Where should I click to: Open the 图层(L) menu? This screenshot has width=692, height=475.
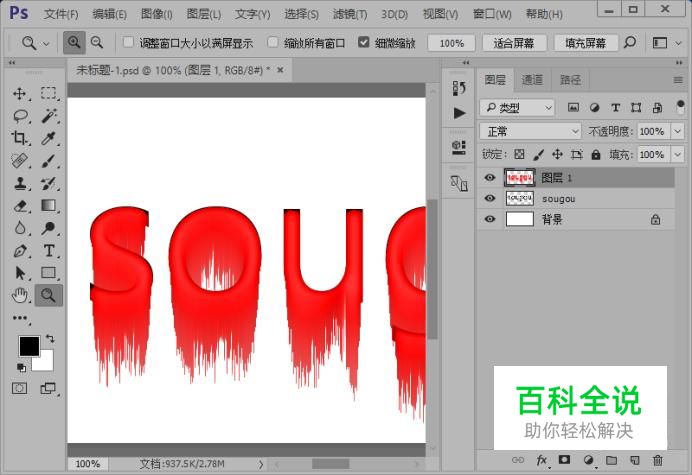(x=203, y=14)
